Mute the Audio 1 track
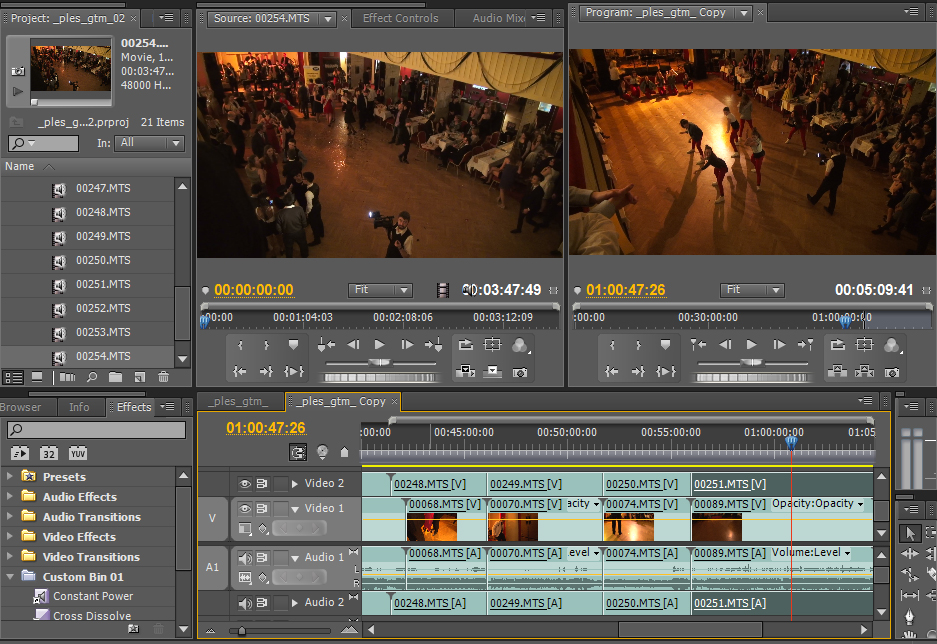The width and height of the screenshot is (937, 644). coord(245,558)
